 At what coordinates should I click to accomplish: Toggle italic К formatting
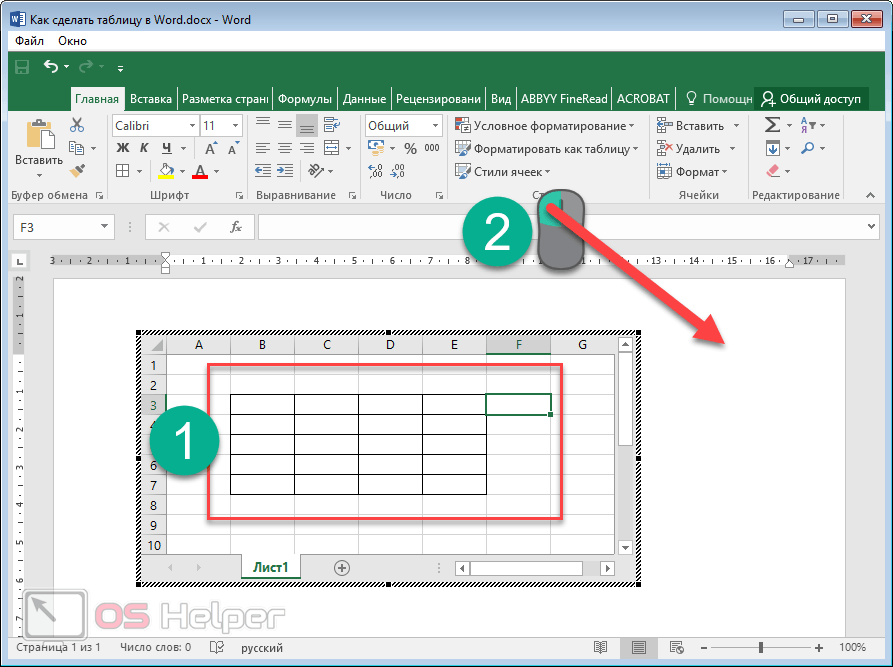tap(145, 148)
